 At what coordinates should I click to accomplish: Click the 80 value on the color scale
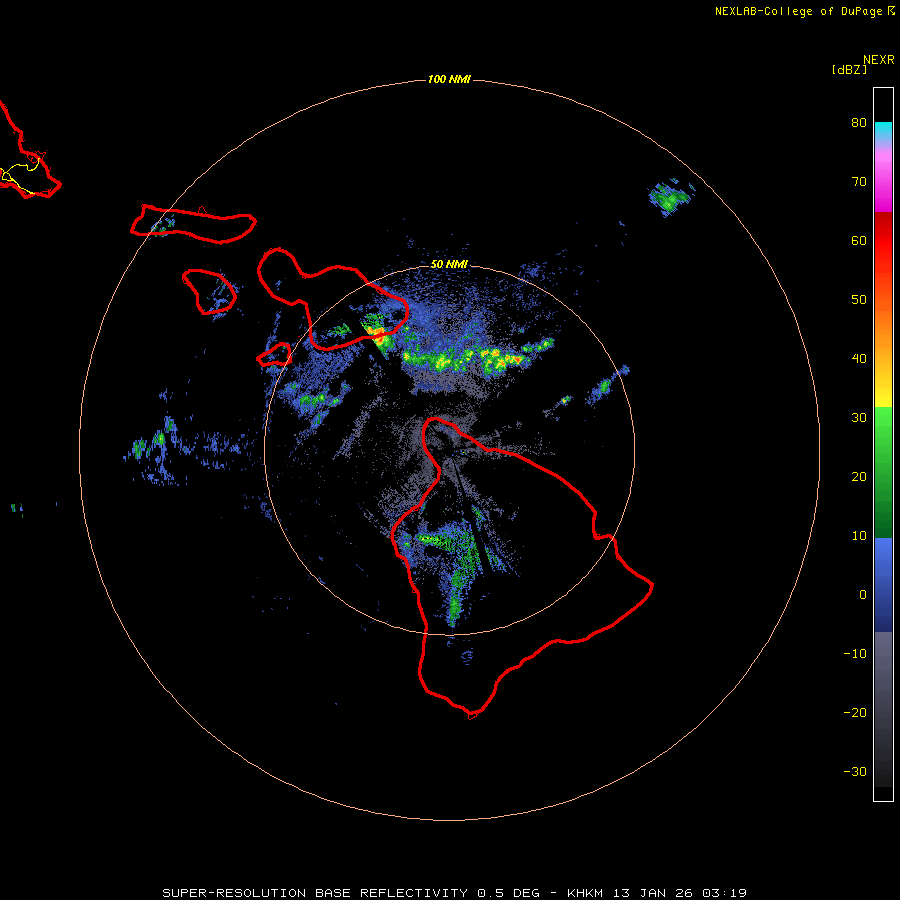pos(859,122)
